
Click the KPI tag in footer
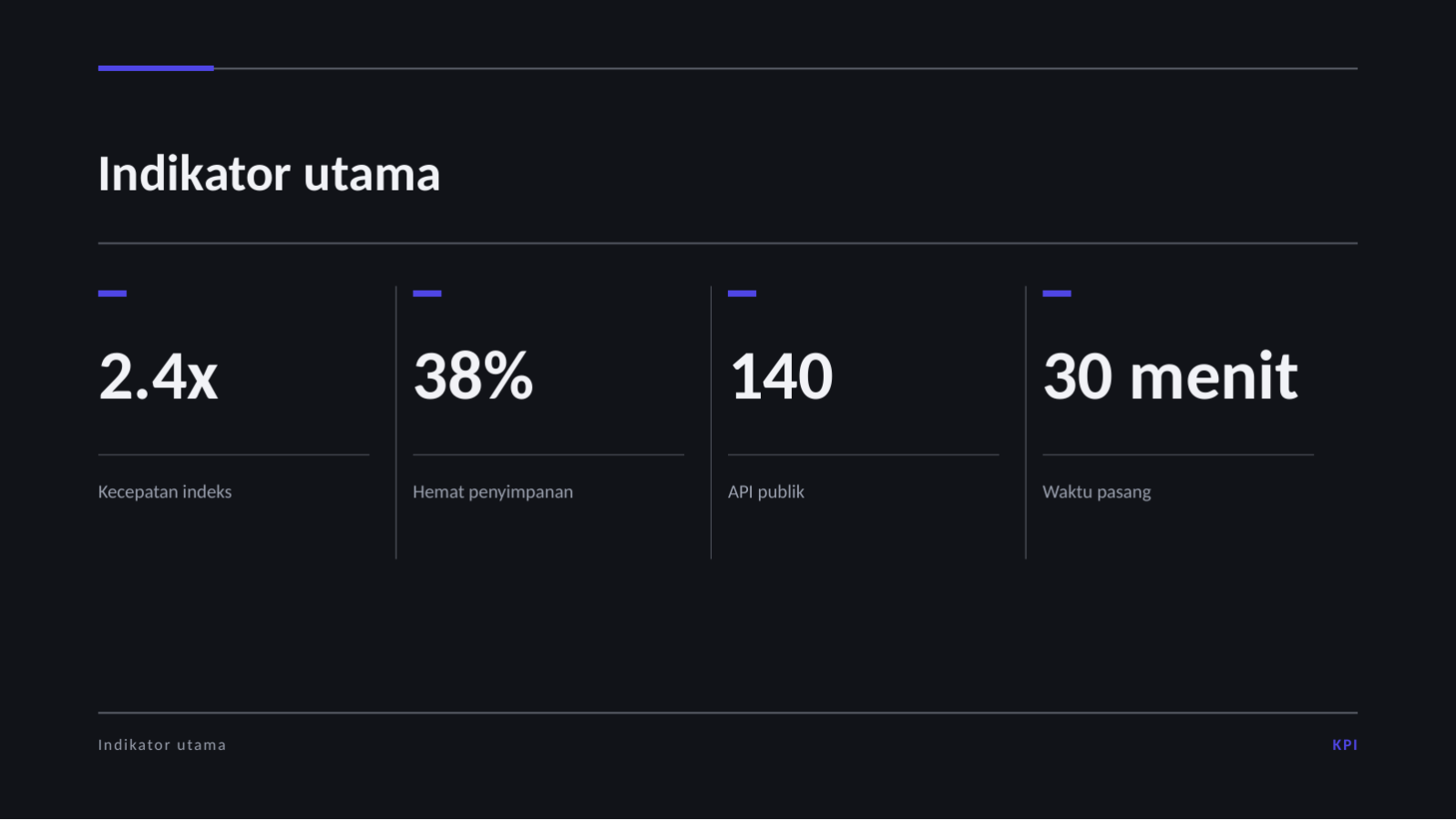(x=1345, y=744)
